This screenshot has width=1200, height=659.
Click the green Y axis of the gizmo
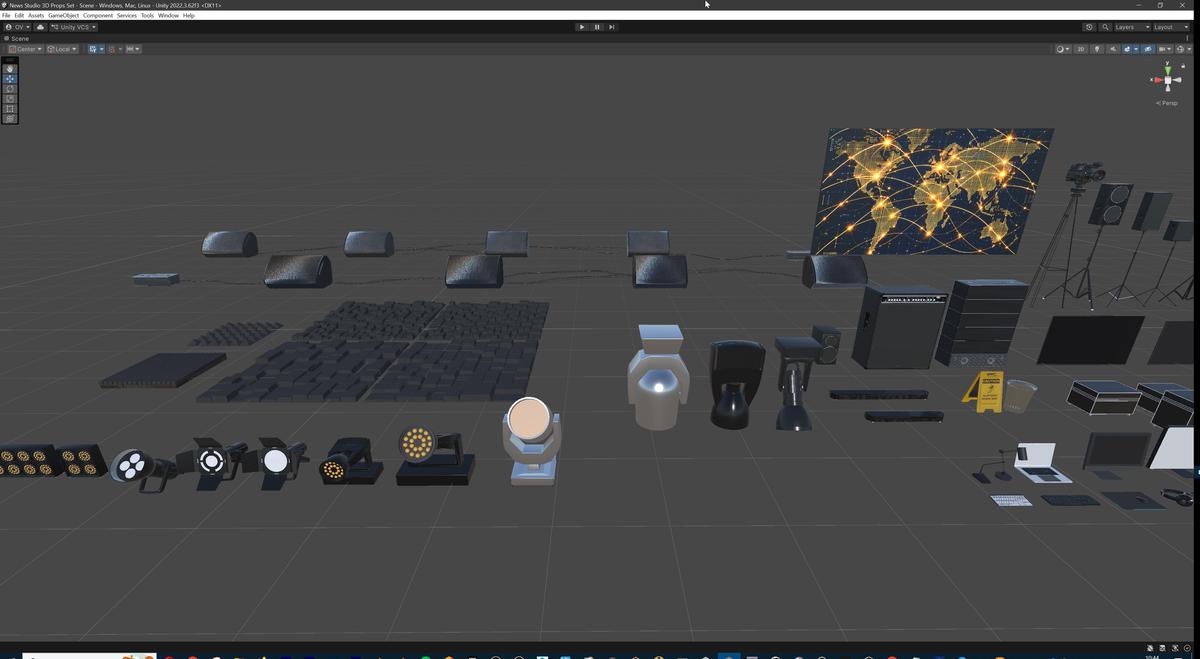pos(1167,69)
